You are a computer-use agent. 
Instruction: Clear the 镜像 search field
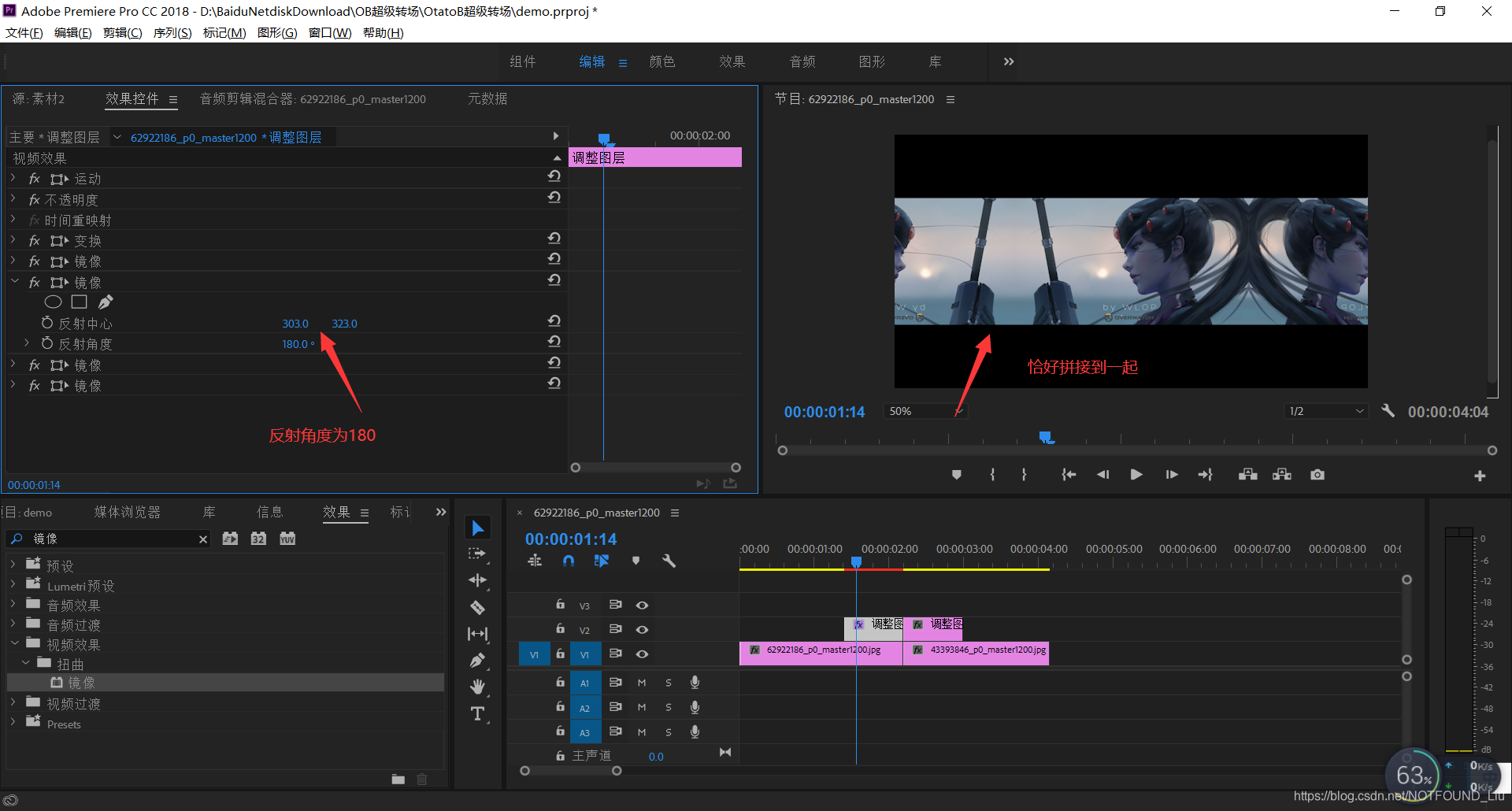tap(203, 539)
